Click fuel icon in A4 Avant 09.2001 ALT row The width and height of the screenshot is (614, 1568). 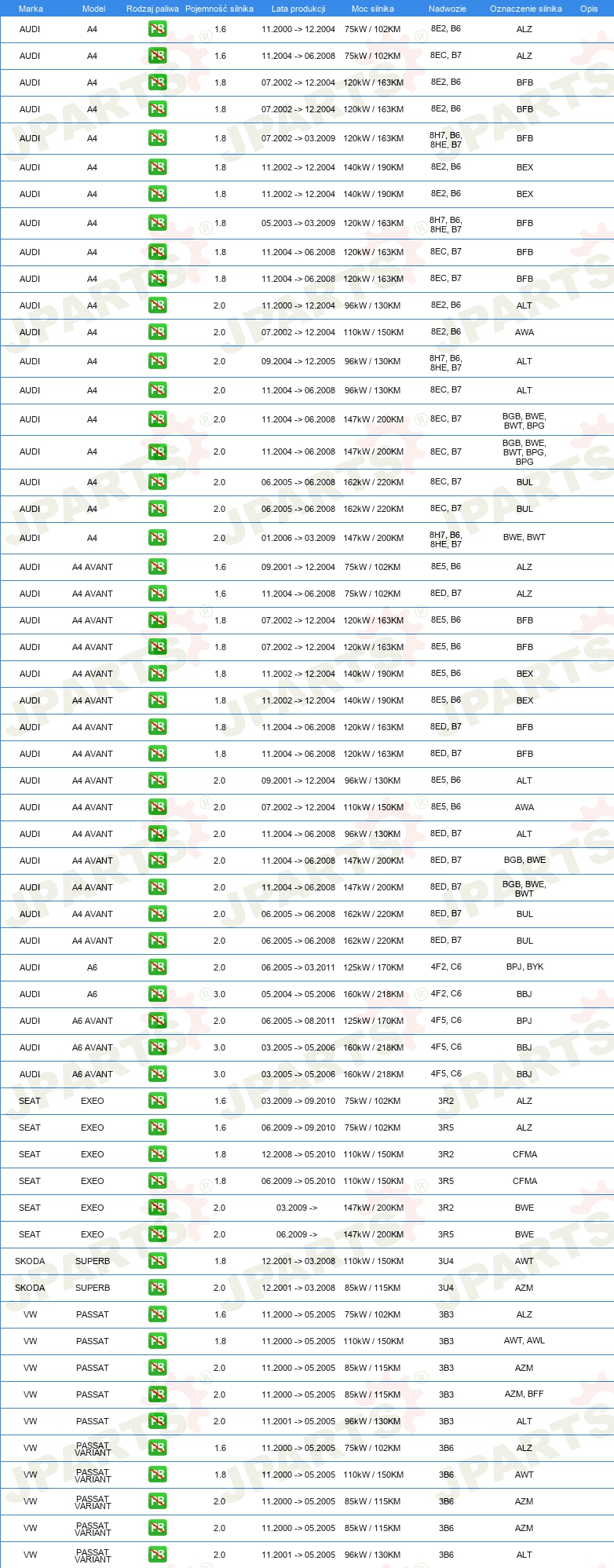[x=157, y=780]
